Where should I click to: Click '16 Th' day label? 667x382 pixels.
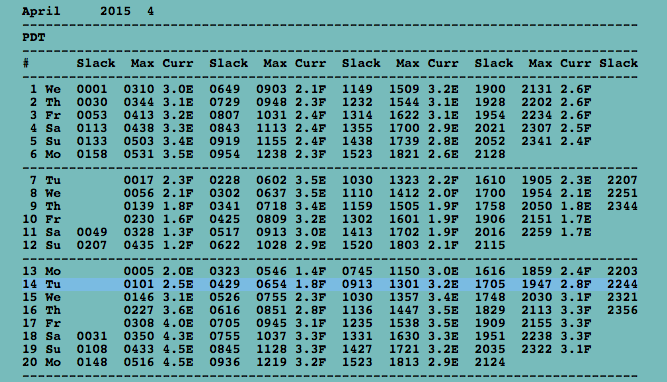pyautogui.click(x=41, y=310)
